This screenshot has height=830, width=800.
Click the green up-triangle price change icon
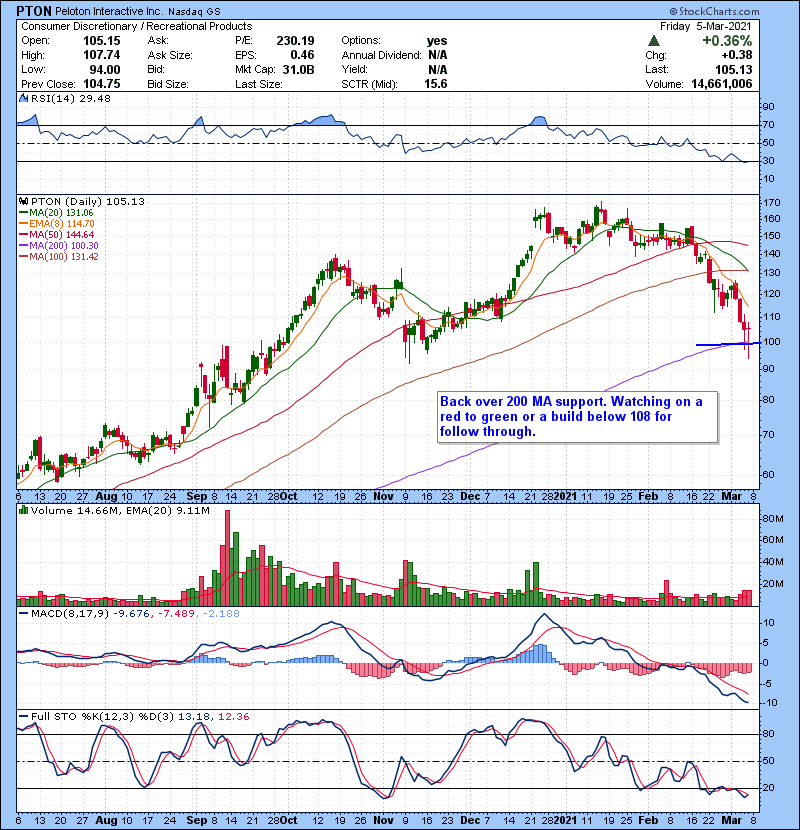(654, 40)
